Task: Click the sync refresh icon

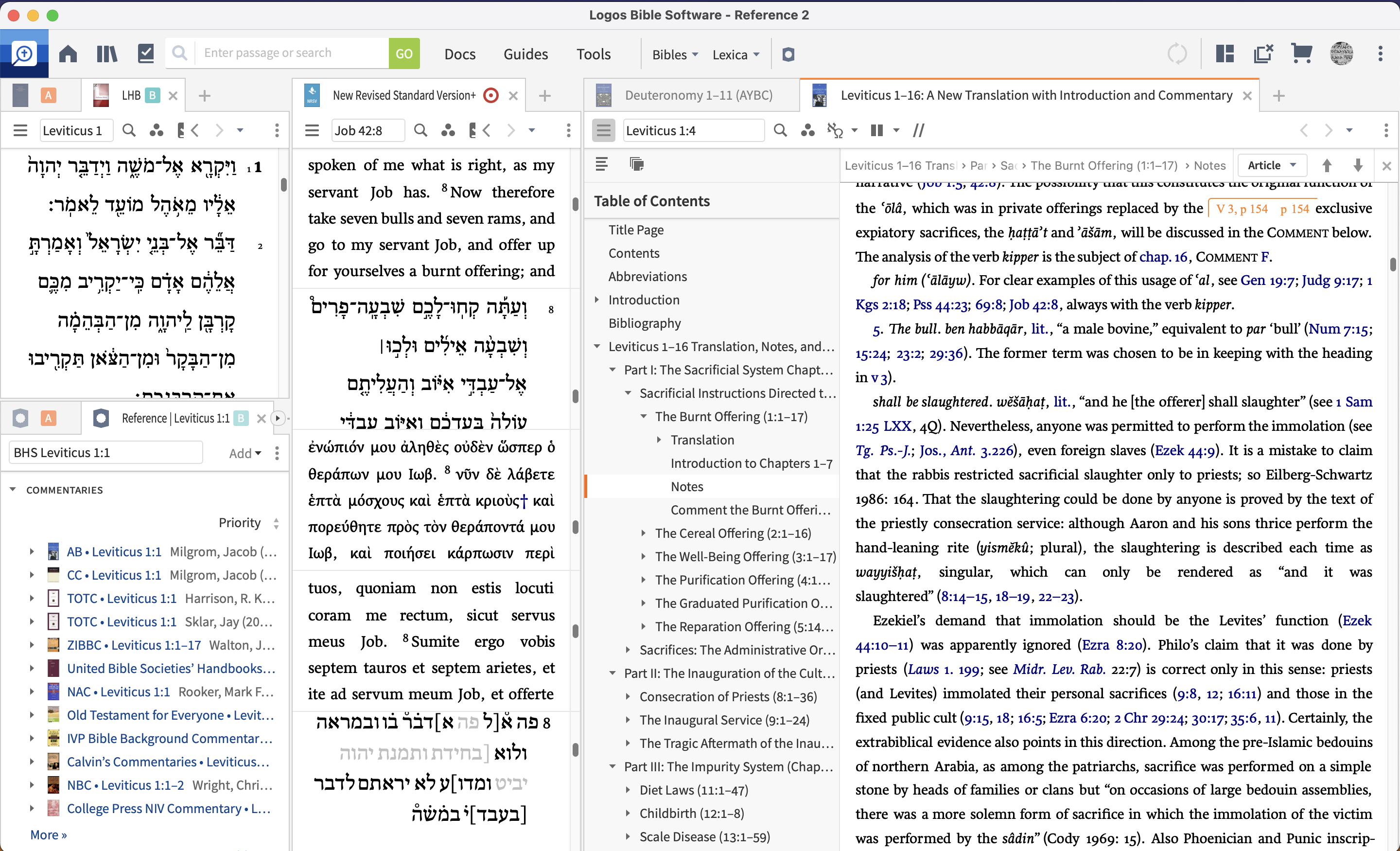Action: [1177, 54]
